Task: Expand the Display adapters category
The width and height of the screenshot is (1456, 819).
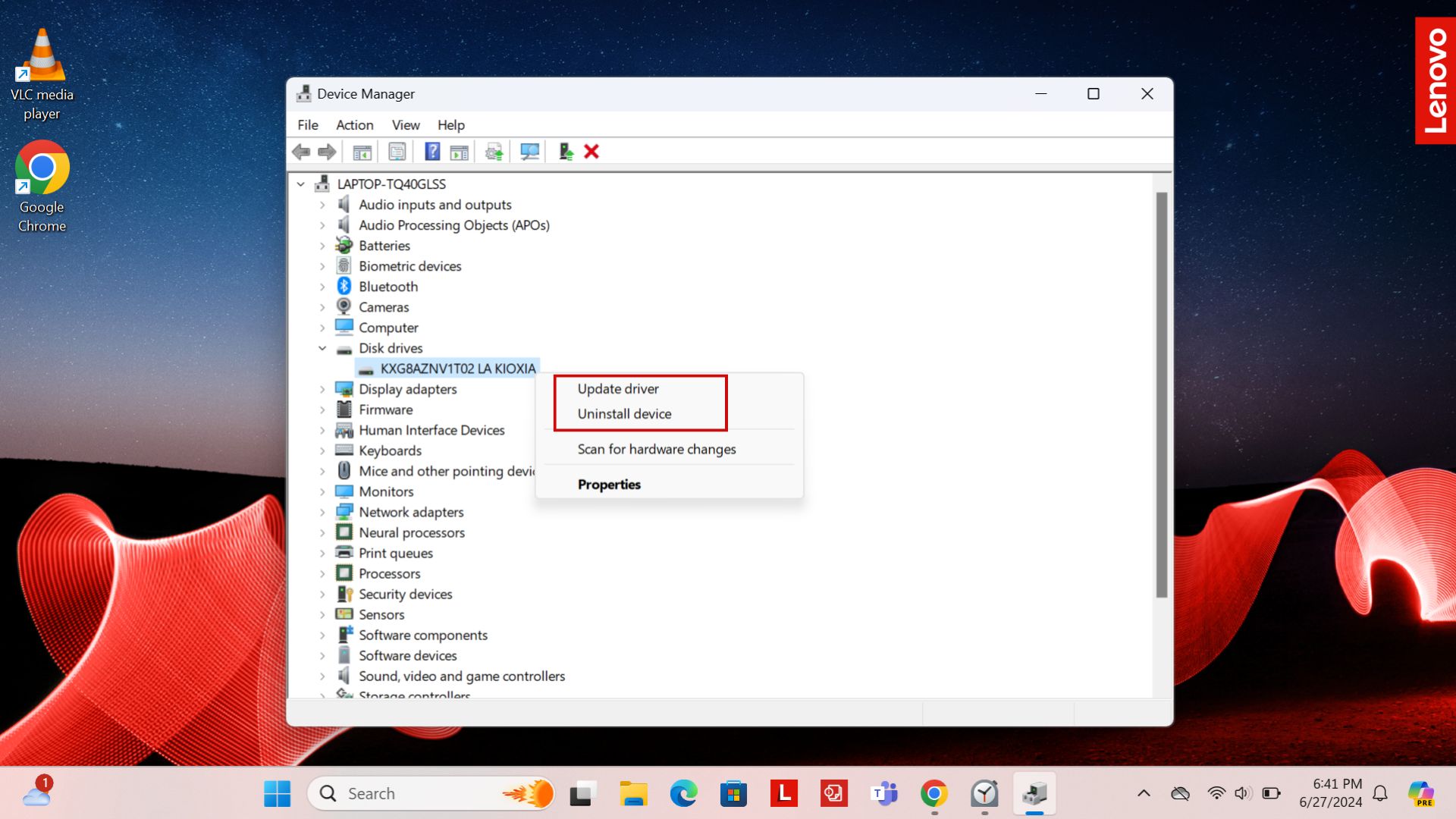Action: 322,388
